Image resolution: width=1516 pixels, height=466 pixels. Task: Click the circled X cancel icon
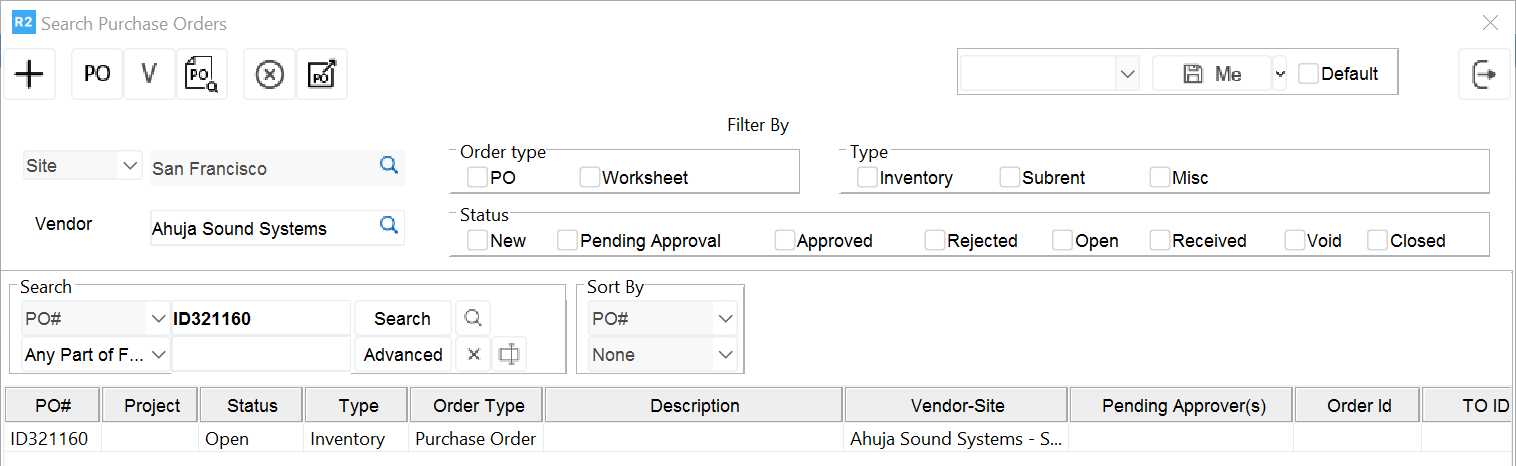click(x=270, y=74)
